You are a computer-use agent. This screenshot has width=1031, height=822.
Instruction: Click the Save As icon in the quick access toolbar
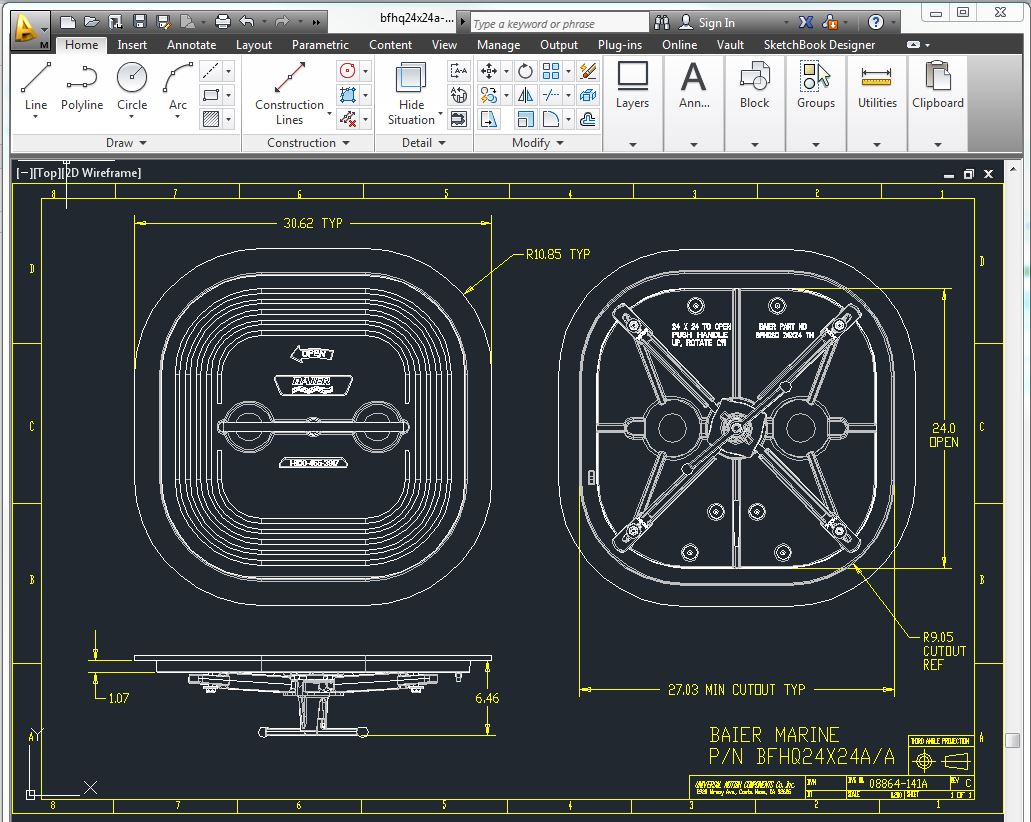point(164,22)
